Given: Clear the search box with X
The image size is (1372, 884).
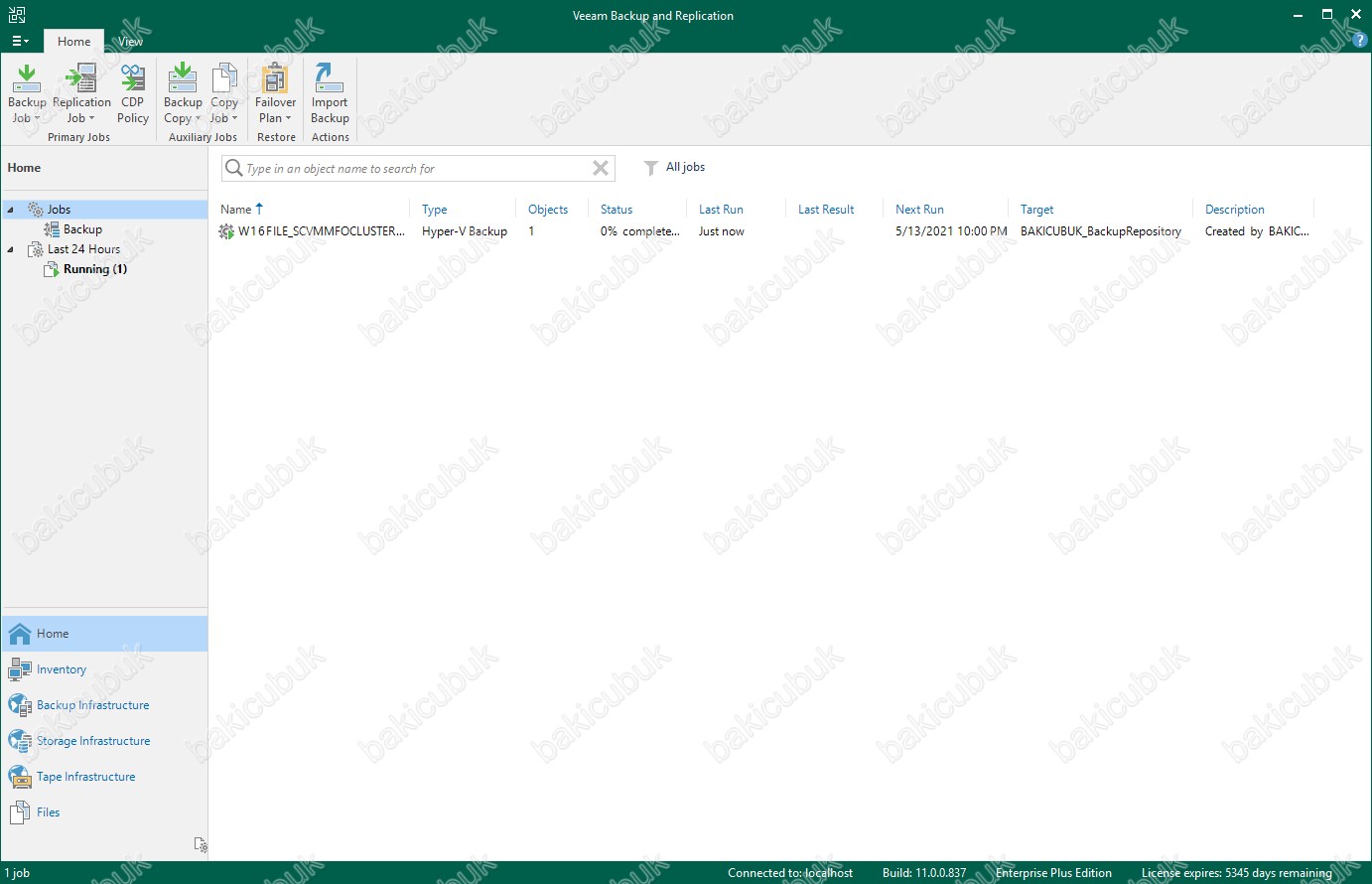Looking at the screenshot, I should click(x=601, y=169).
